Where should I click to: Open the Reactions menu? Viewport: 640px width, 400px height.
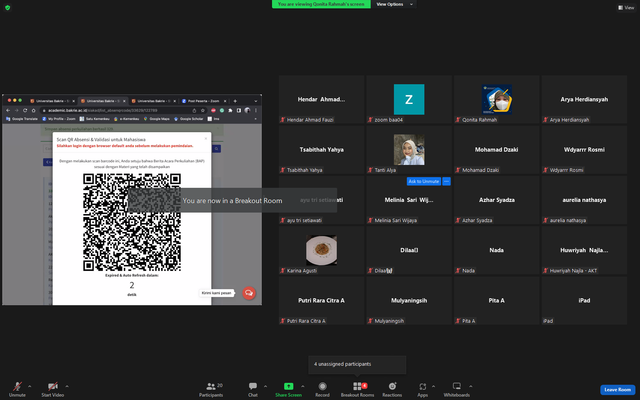click(392, 389)
